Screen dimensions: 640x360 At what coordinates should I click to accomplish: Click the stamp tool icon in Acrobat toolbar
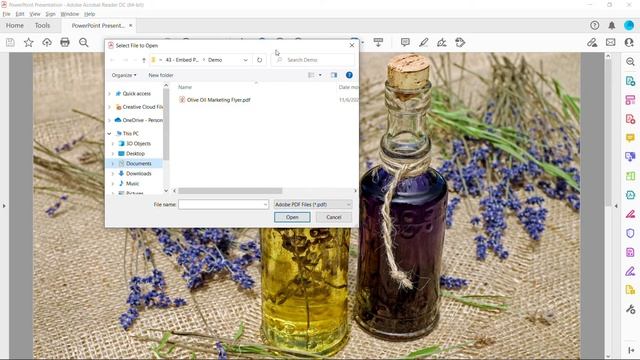point(460,42)
